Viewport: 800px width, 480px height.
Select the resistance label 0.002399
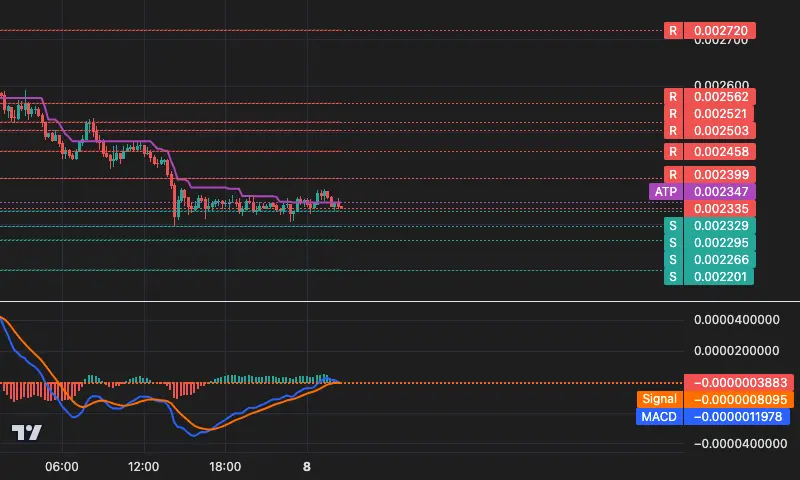click(710, 175)
